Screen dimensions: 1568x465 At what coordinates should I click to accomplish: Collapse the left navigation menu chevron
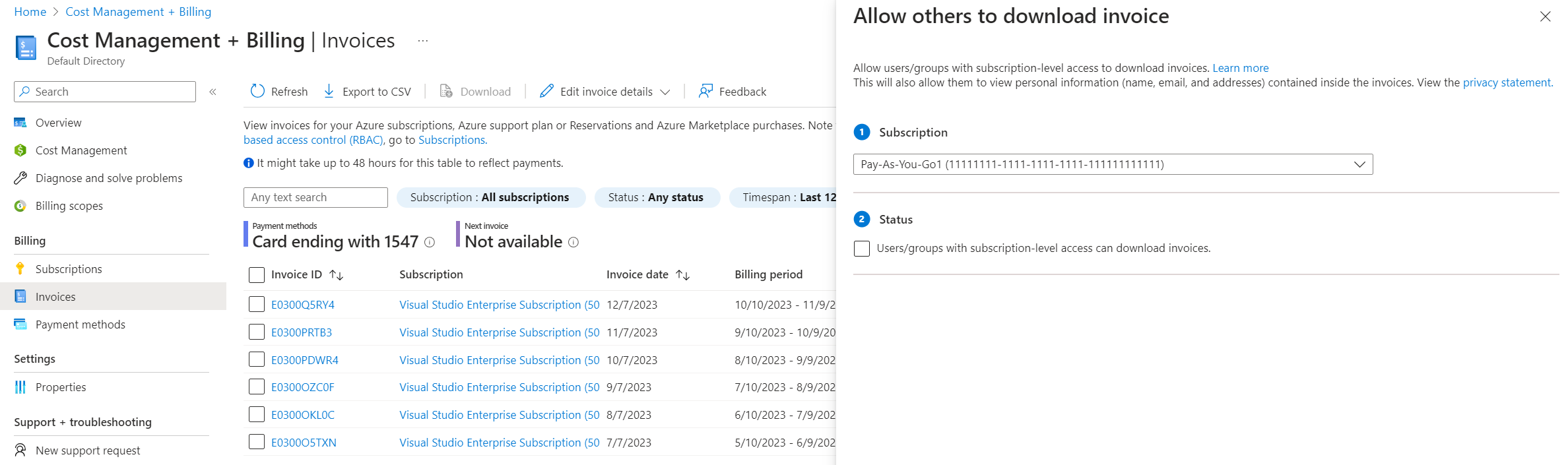click(212, 92)
